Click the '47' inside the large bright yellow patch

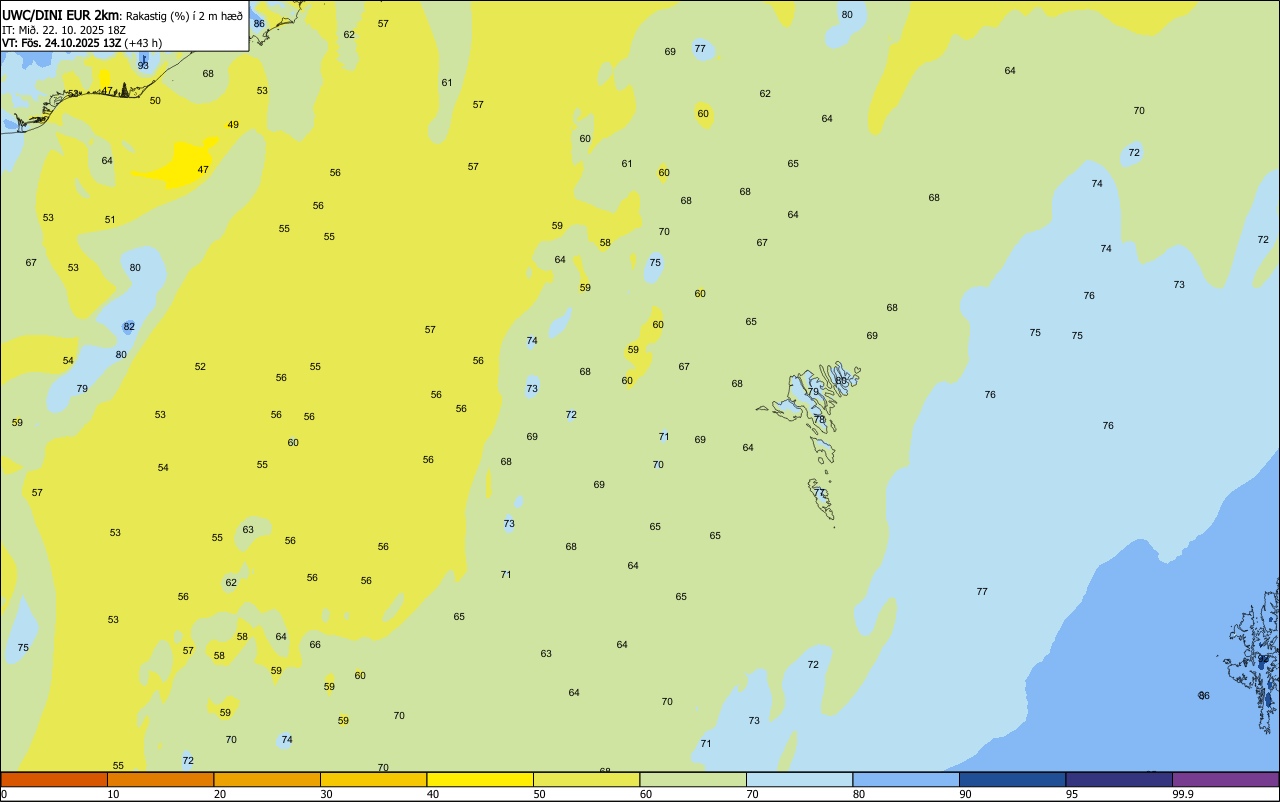pos(203,170)
